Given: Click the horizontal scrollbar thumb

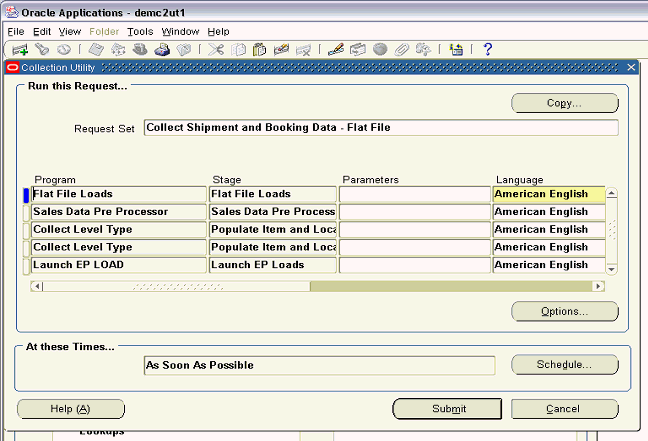Looking at the screenshot, I should pyautogui.click(x=176, y=286).
